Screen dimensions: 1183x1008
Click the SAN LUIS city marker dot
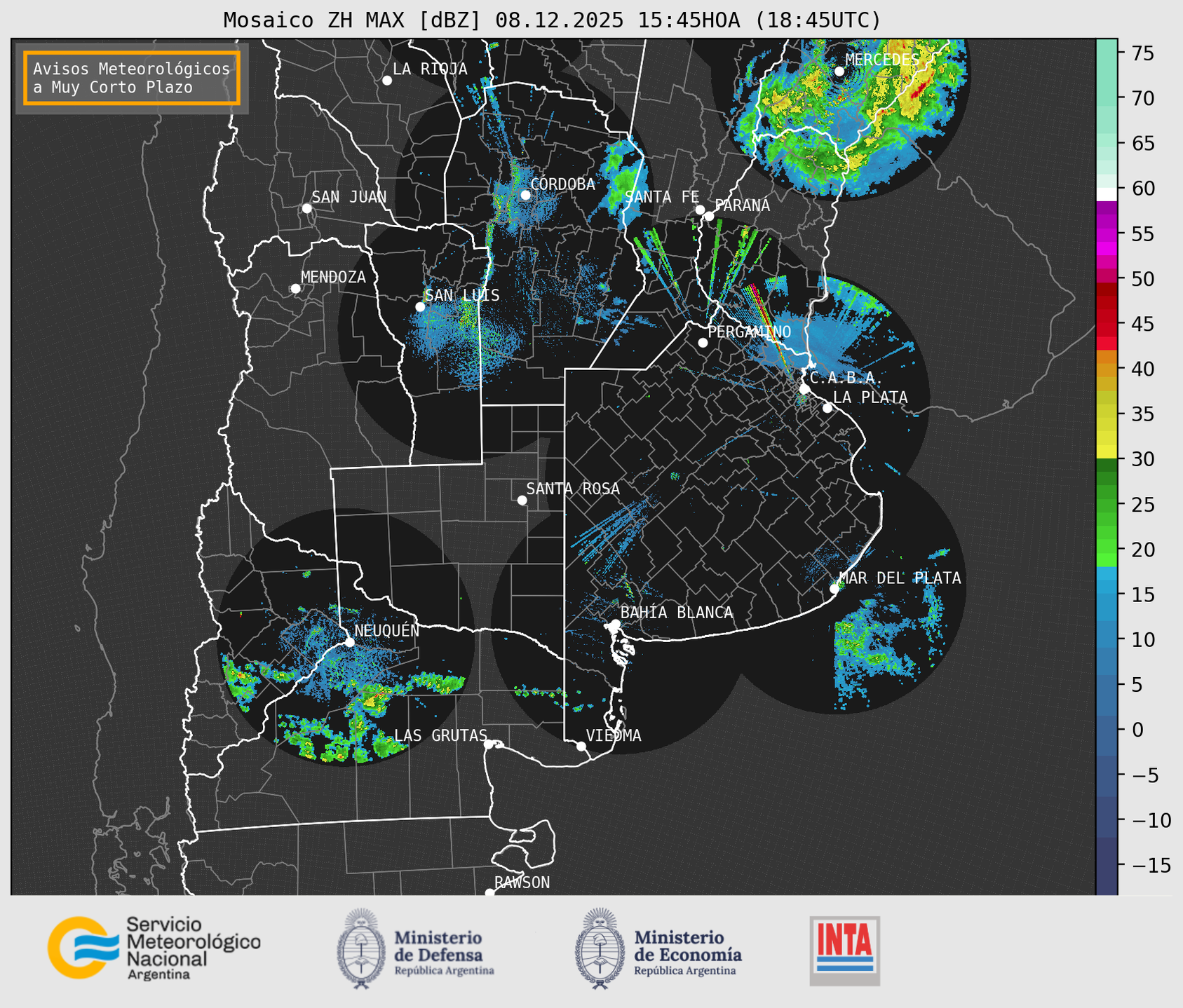pos(420,307)
